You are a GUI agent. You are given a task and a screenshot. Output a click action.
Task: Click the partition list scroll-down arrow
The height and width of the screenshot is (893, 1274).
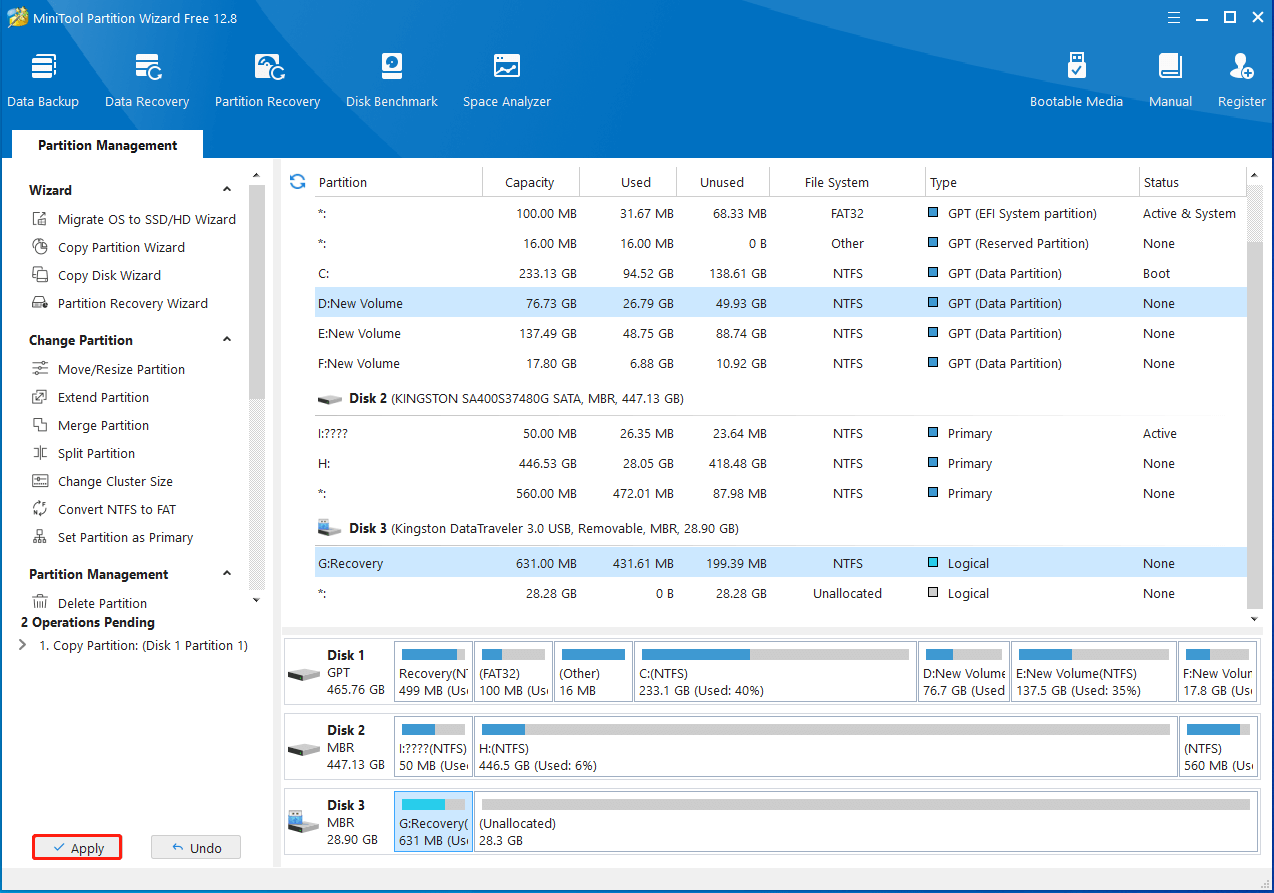pyautogui.click(x=1255, y=619)
